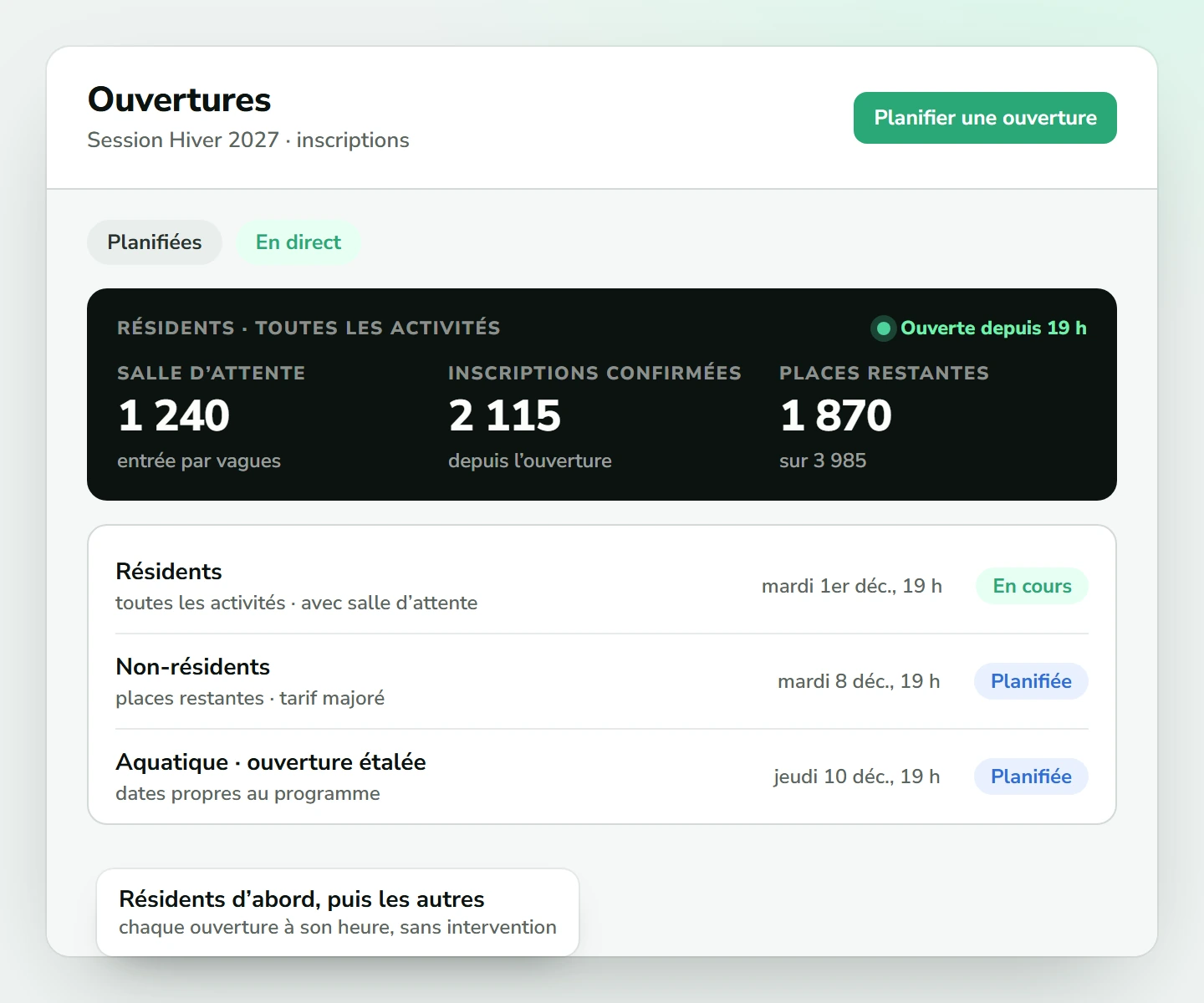Image resolution: width=1204 pixels, height=1003 pixels.
Task: Click the date mardi 8 déc., 19 h
Action: pos(859,681)
